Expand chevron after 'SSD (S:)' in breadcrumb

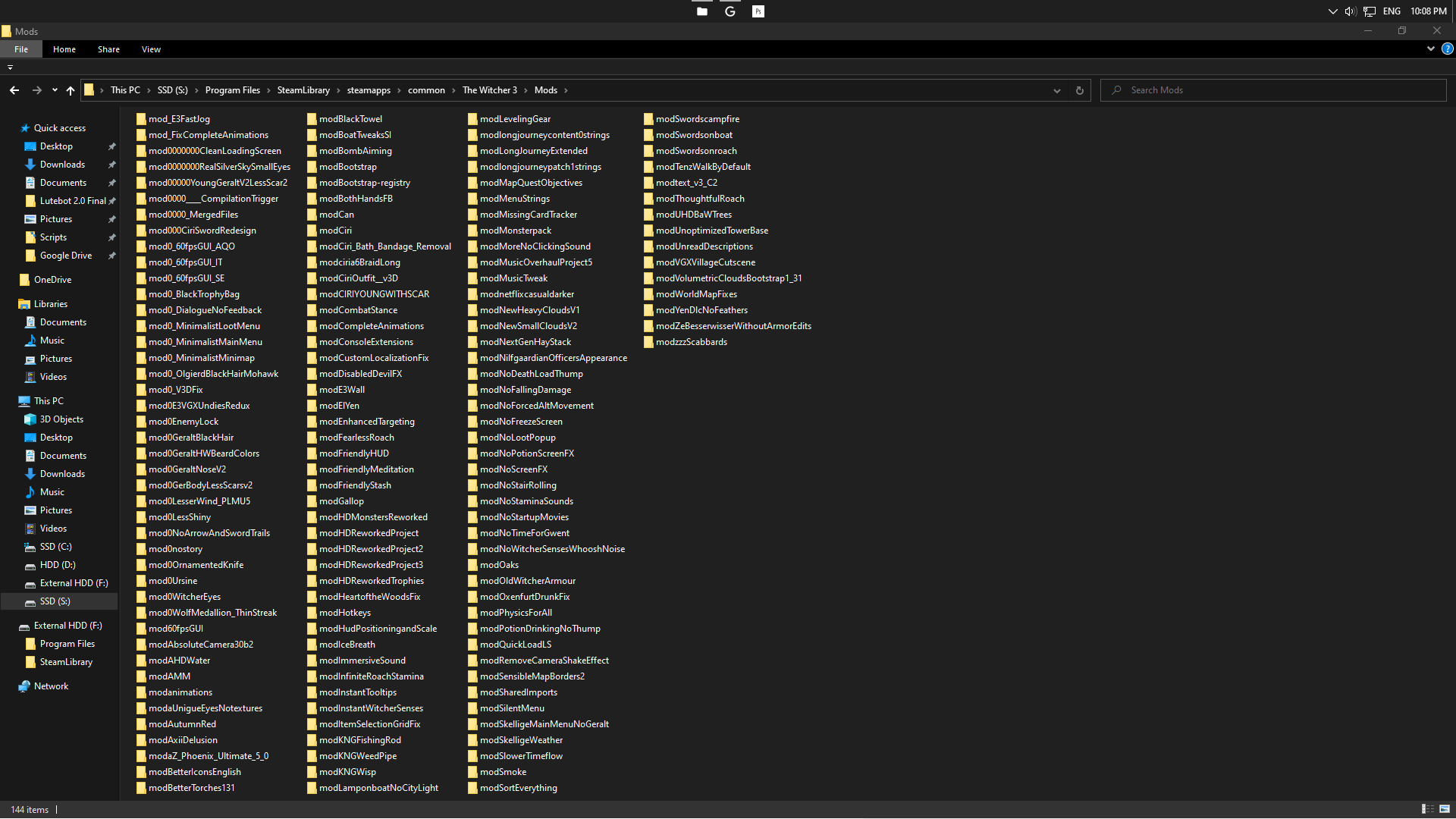tap(196, 90)
